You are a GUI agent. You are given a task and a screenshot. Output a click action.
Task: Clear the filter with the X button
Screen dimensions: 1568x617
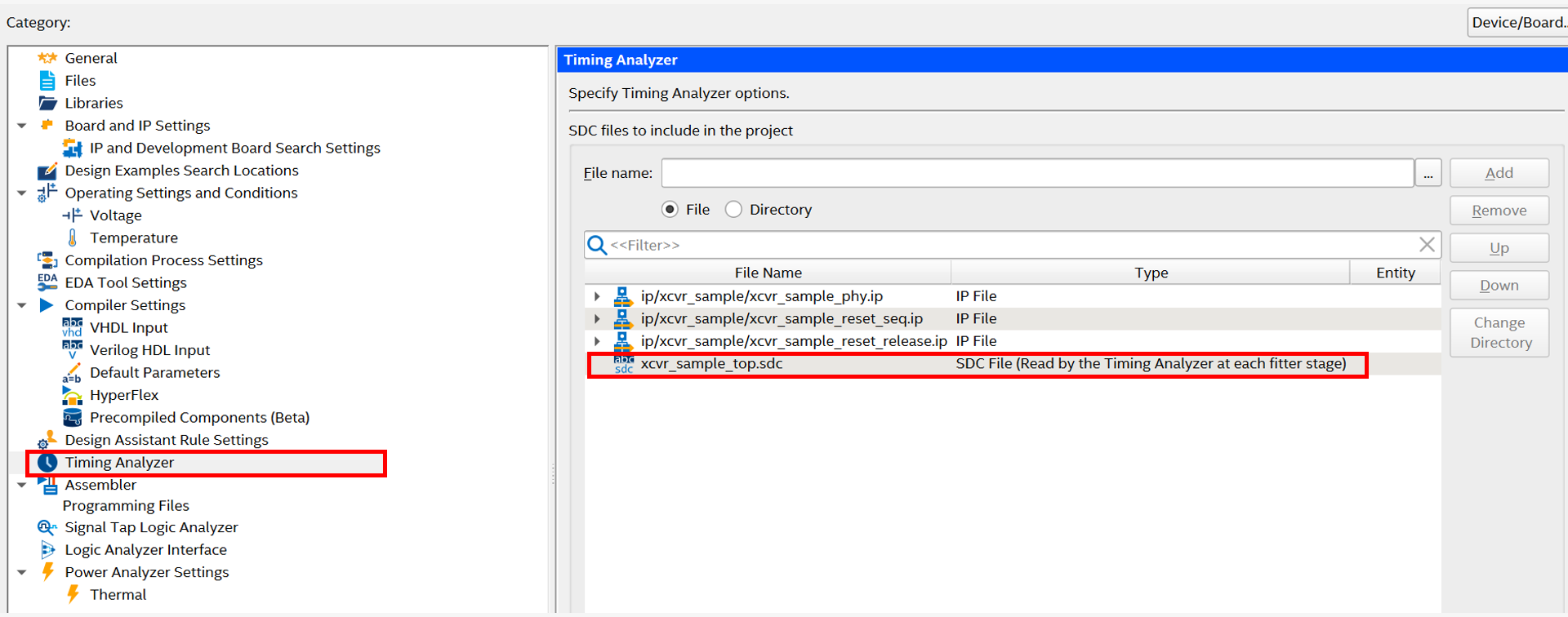pyautogui.click(x=1427, y=245)
